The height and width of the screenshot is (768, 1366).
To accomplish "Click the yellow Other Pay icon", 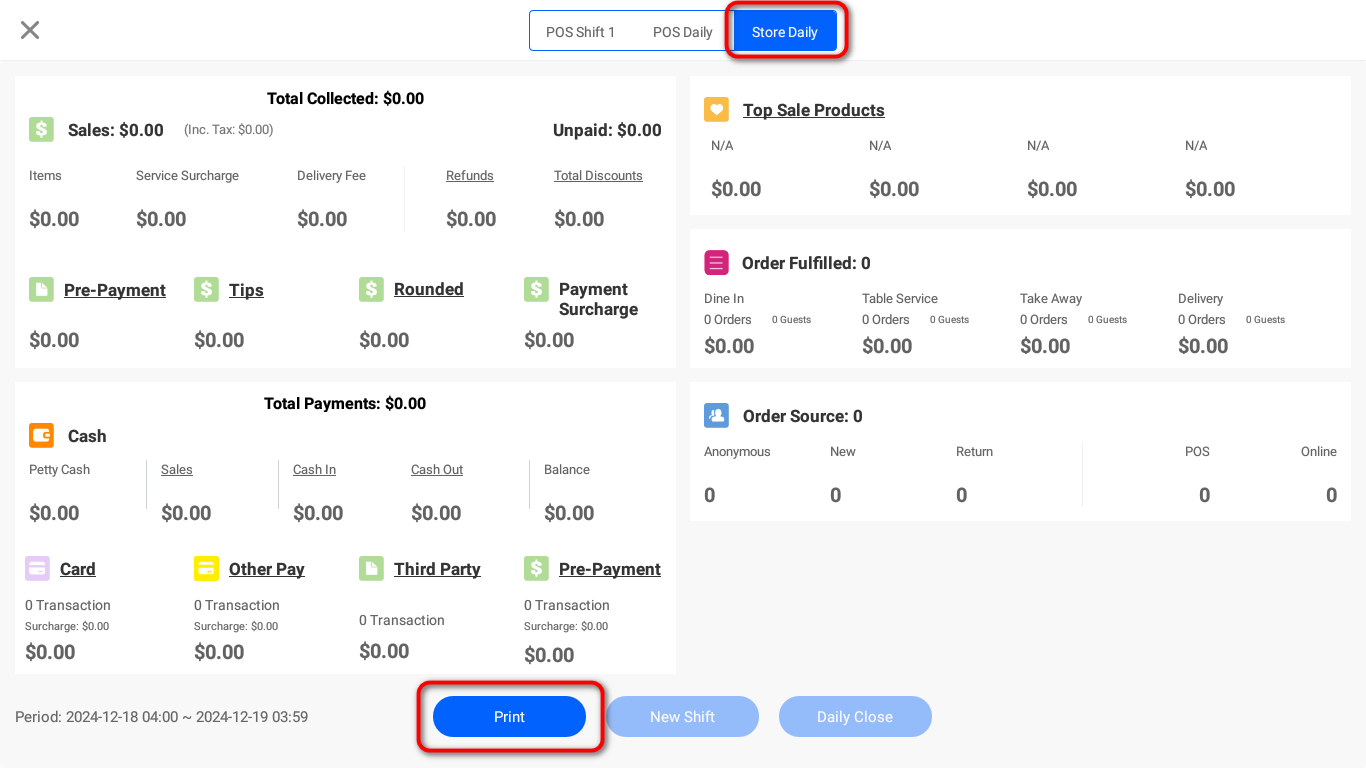I will (206, 569).
